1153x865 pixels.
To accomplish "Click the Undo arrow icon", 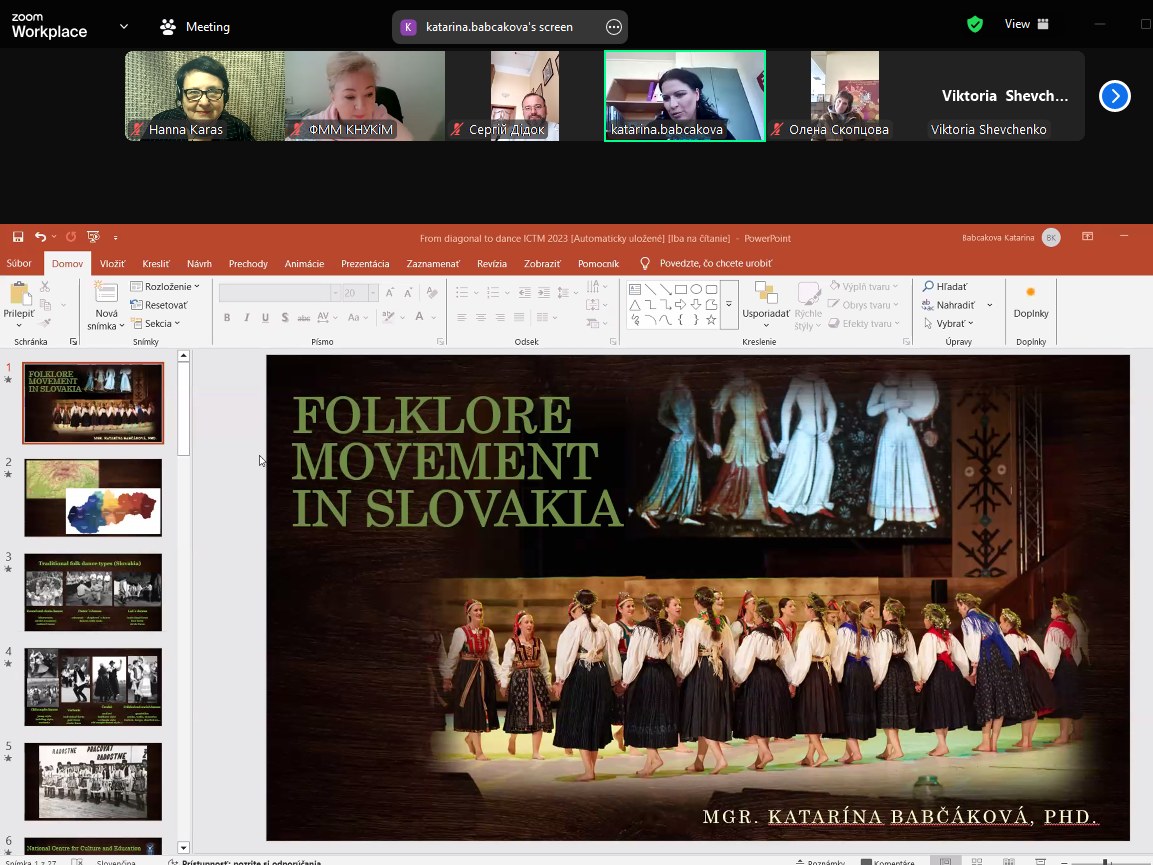I will 40,237.
